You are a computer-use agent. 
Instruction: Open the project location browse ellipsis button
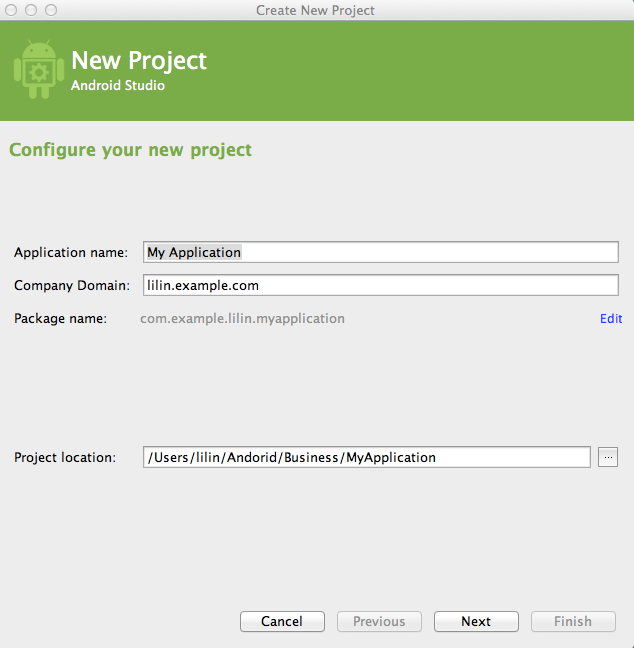608,457
